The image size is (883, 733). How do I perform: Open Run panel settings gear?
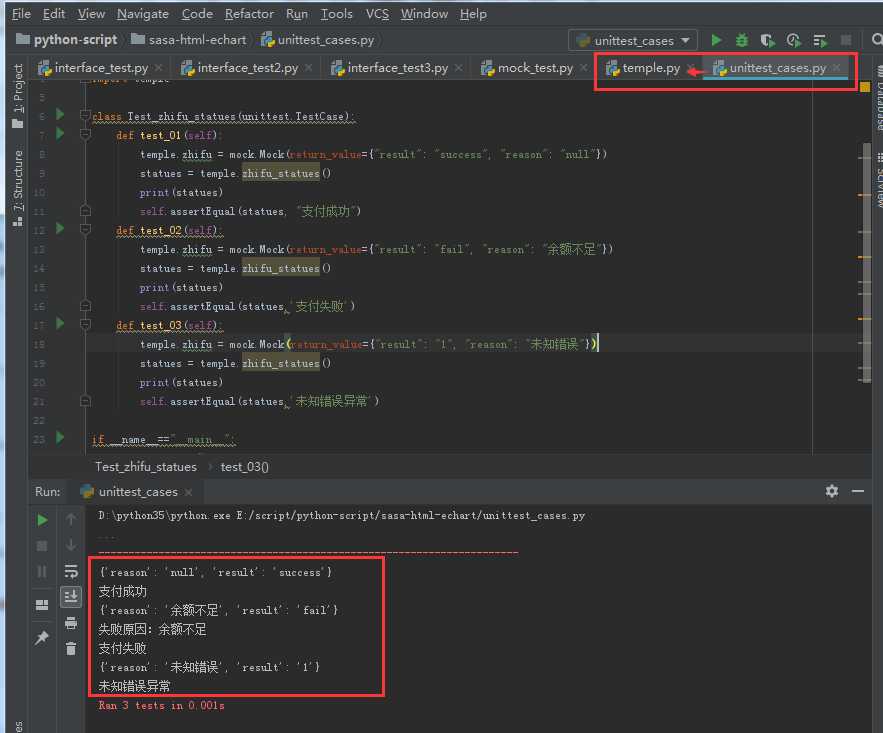(x=831, y=491)
